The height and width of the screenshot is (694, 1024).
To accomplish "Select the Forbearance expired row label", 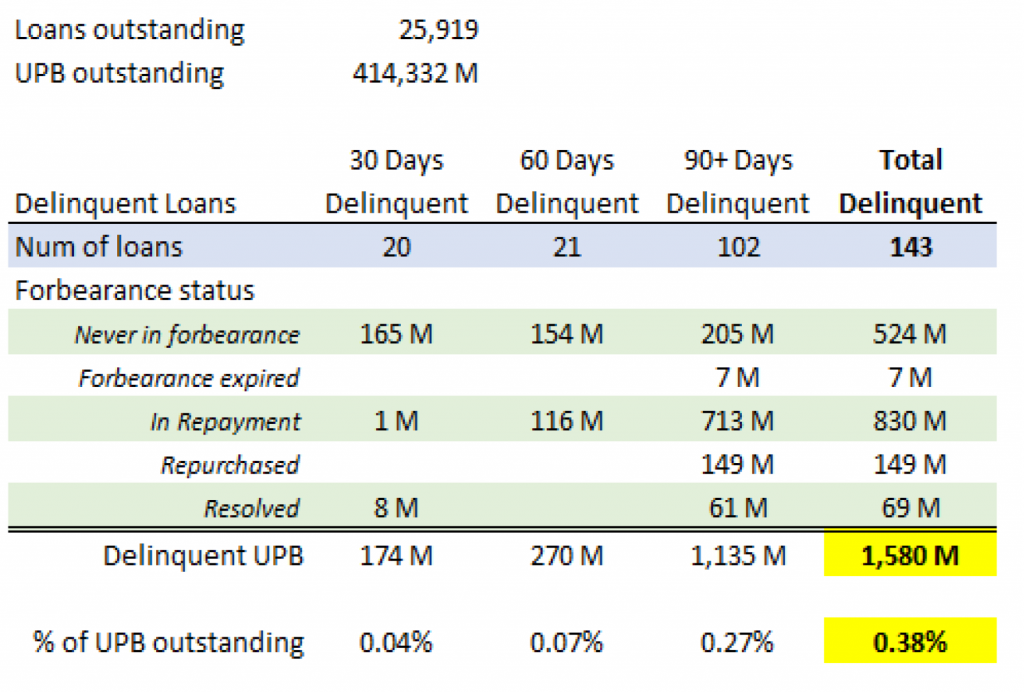I will (x=189, y=378).
